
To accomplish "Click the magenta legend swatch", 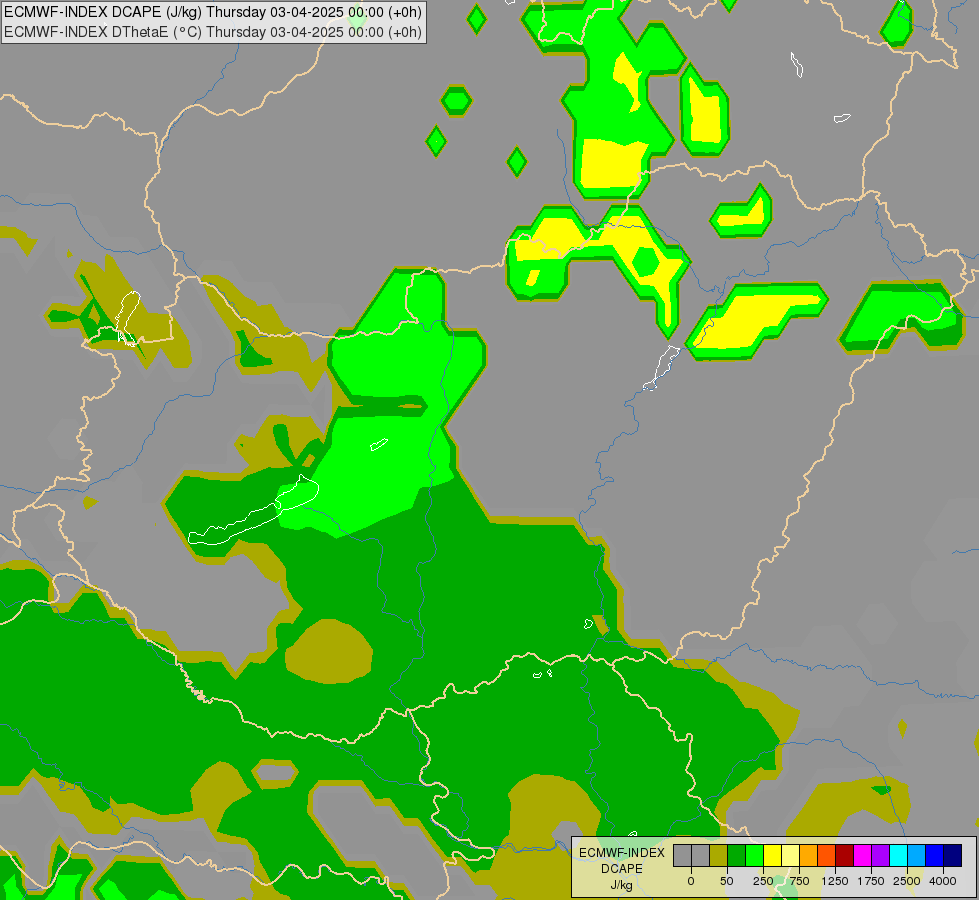I will click(x=862, y=855).
